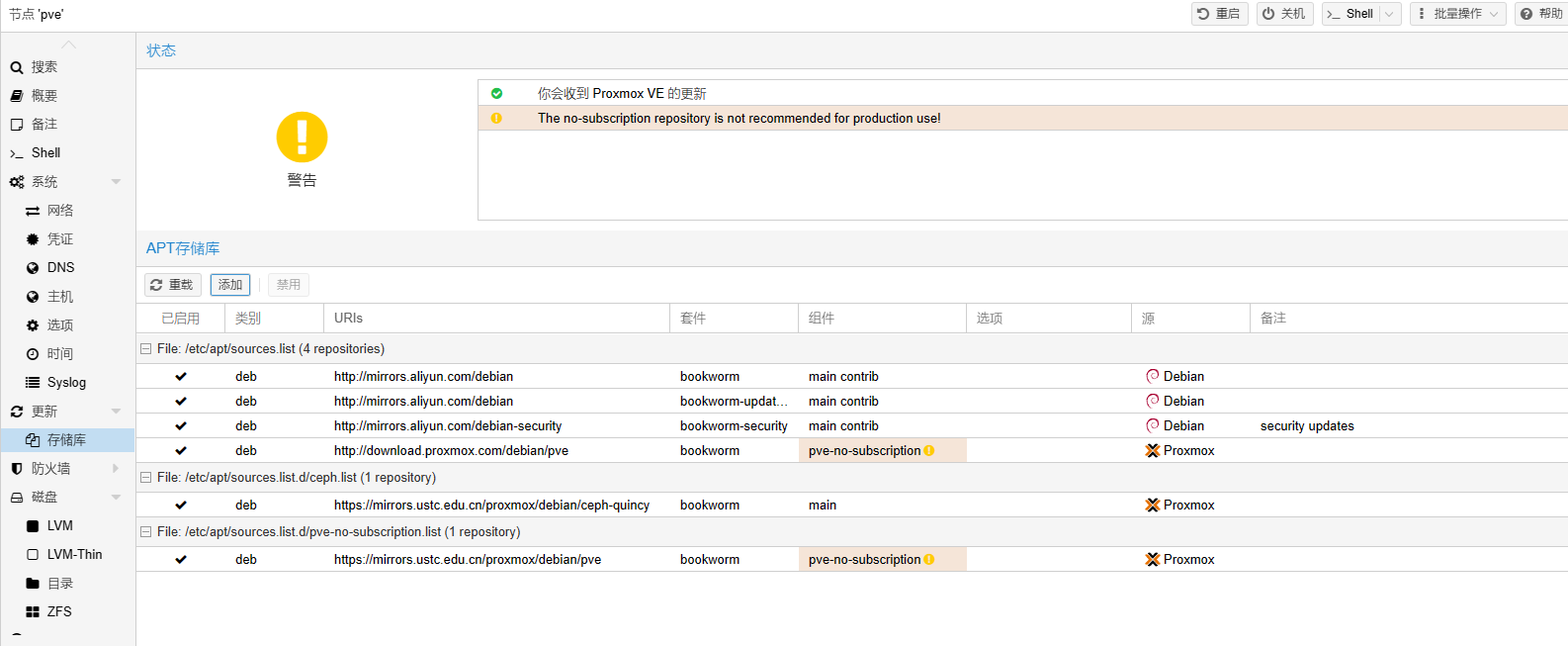
Task: Toggle enabled checkmark for mirrors.ustc.edu.cn pve row
Action: pyautogui.click(x=181, y=560)
